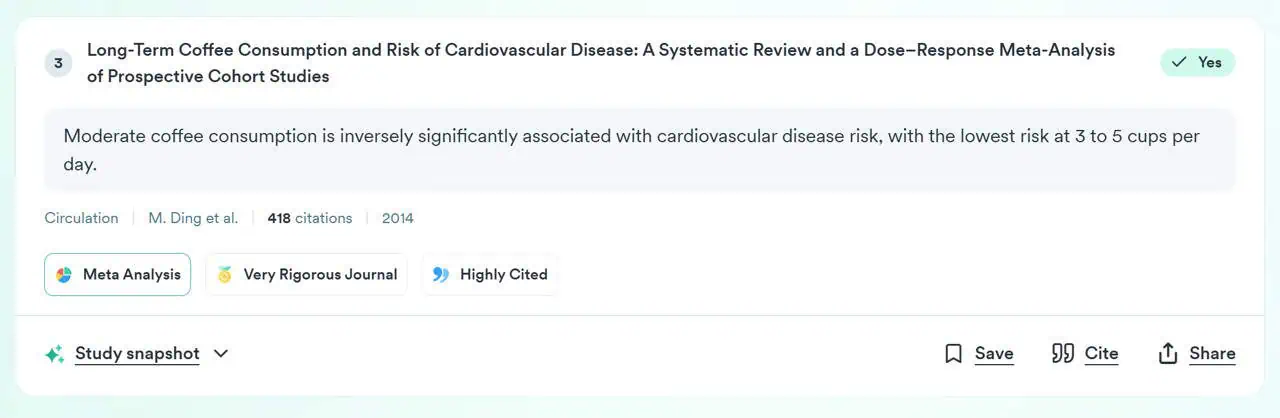Image resolution: width=1280 pixels, height=418 pixels.
Task: Click the moderate coffee consumption summary text
Action: (631, 150)
